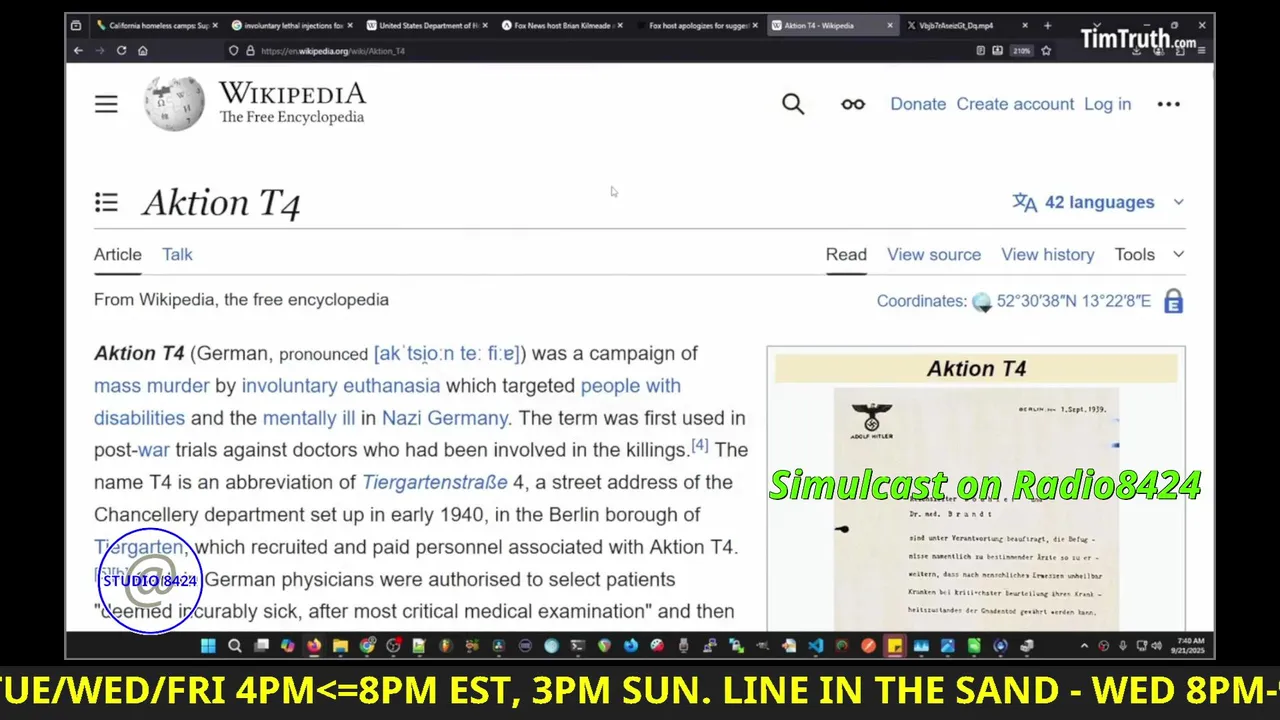Close the Aktion T4 Wikipedia tab

pos(891,25)
